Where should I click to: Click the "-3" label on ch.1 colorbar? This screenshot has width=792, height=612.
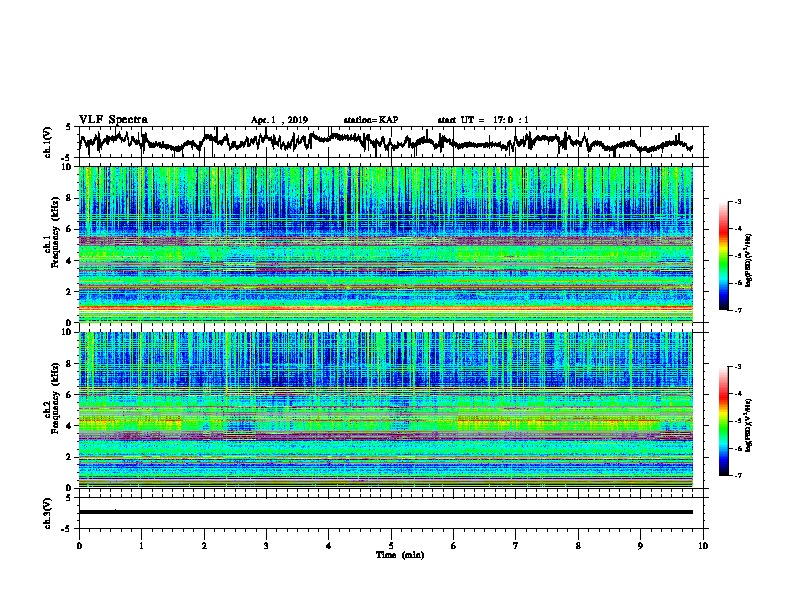point(738,202)
